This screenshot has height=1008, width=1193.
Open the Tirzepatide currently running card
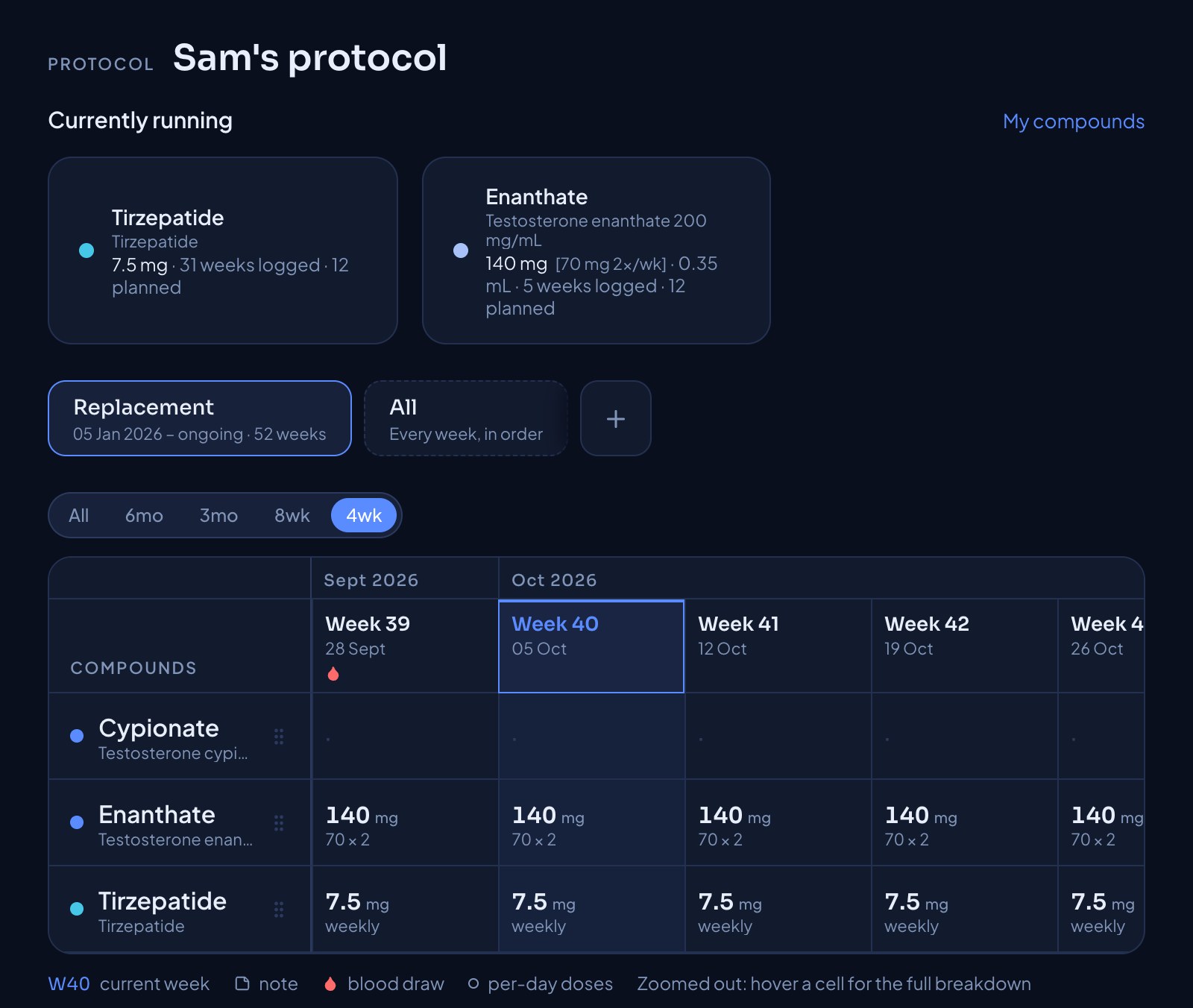223,251
